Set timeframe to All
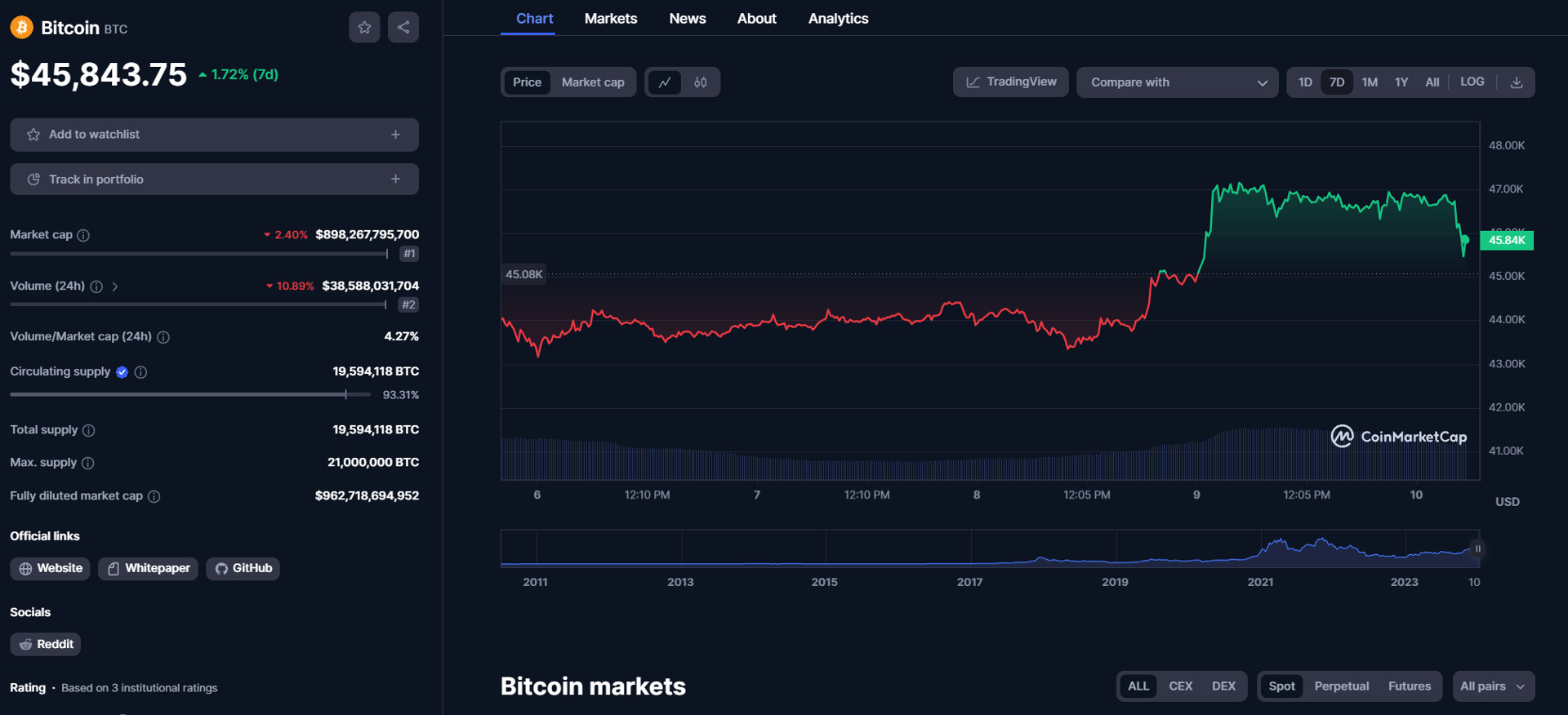The width and height of the screenshot is (1568, 715). tap(1432, 82)
